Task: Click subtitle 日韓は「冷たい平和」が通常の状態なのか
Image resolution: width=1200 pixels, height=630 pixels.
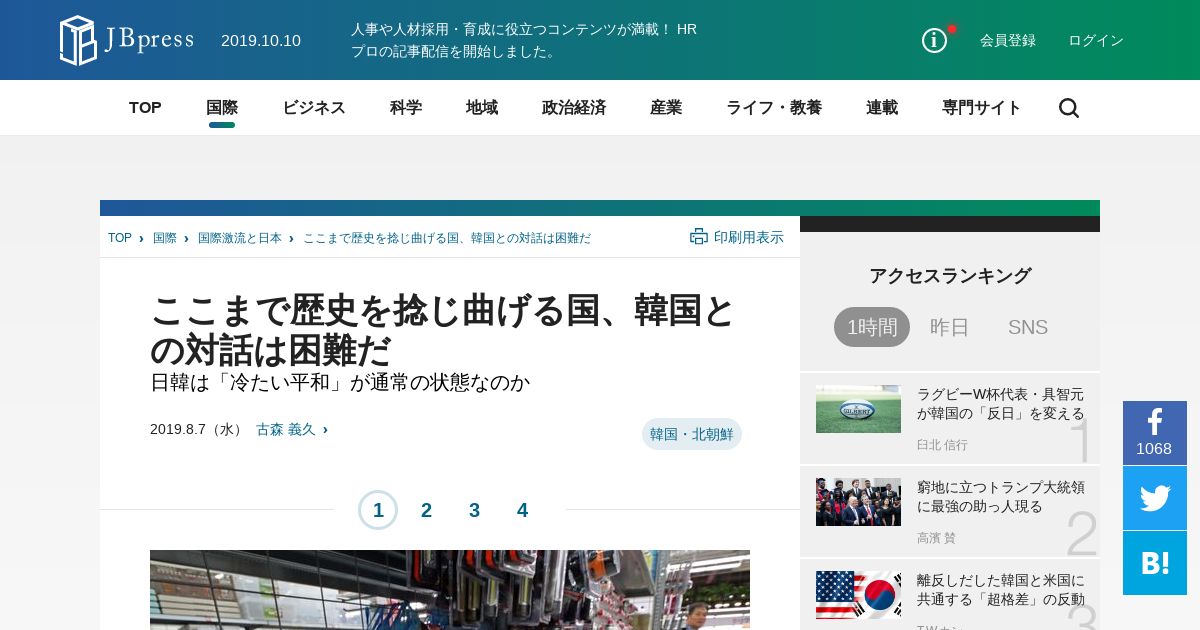Action: 340,382
